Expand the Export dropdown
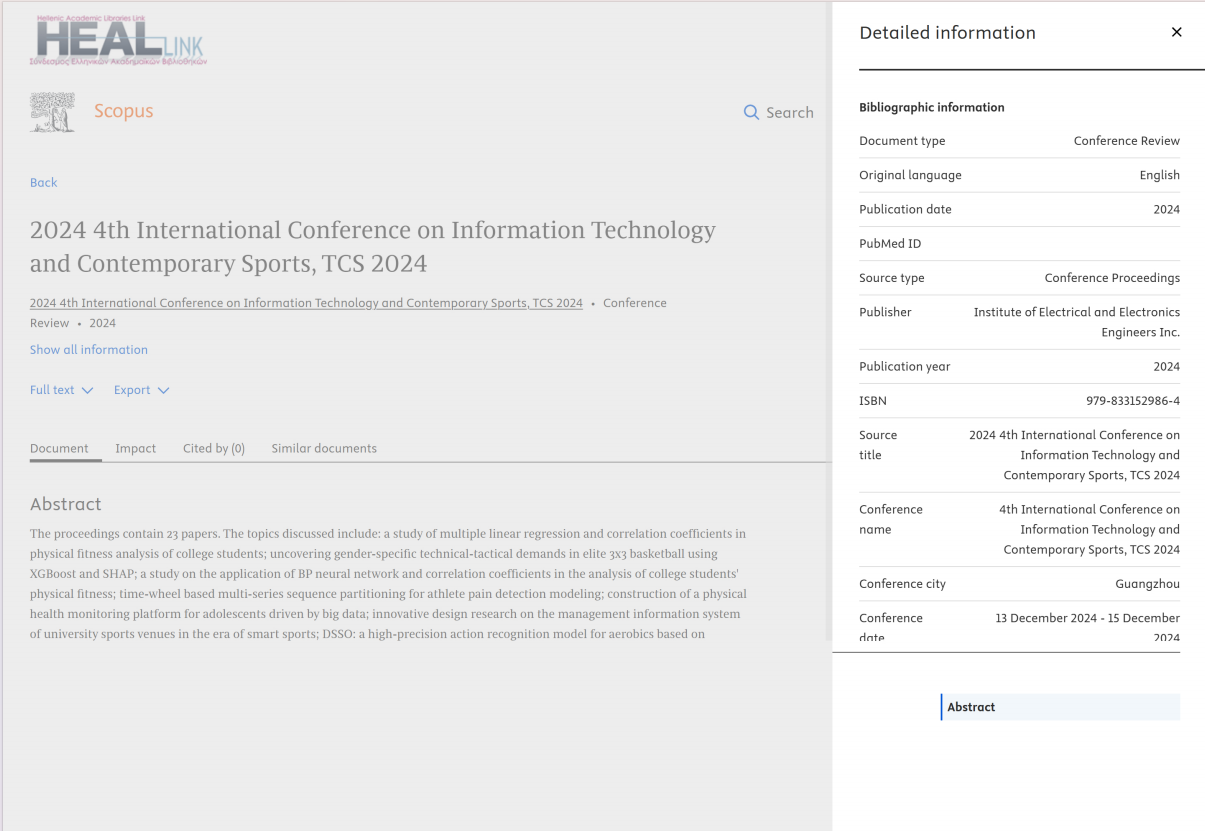 click(x=142, y=390)
